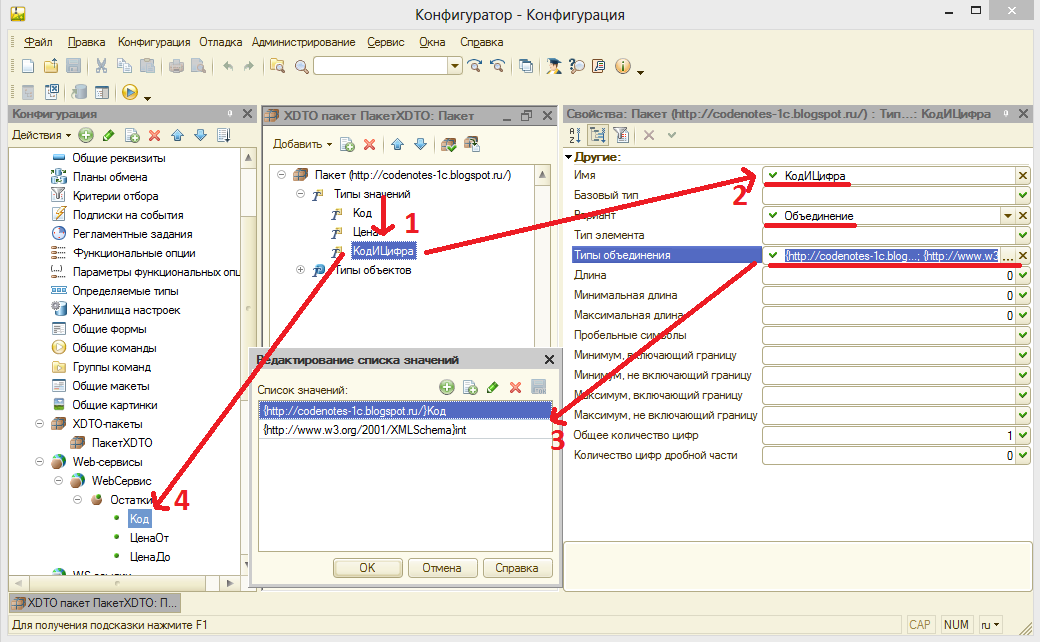Open the Действия dropdown menu
This screenshot has width=1040, height=642.
pos(41,135)
